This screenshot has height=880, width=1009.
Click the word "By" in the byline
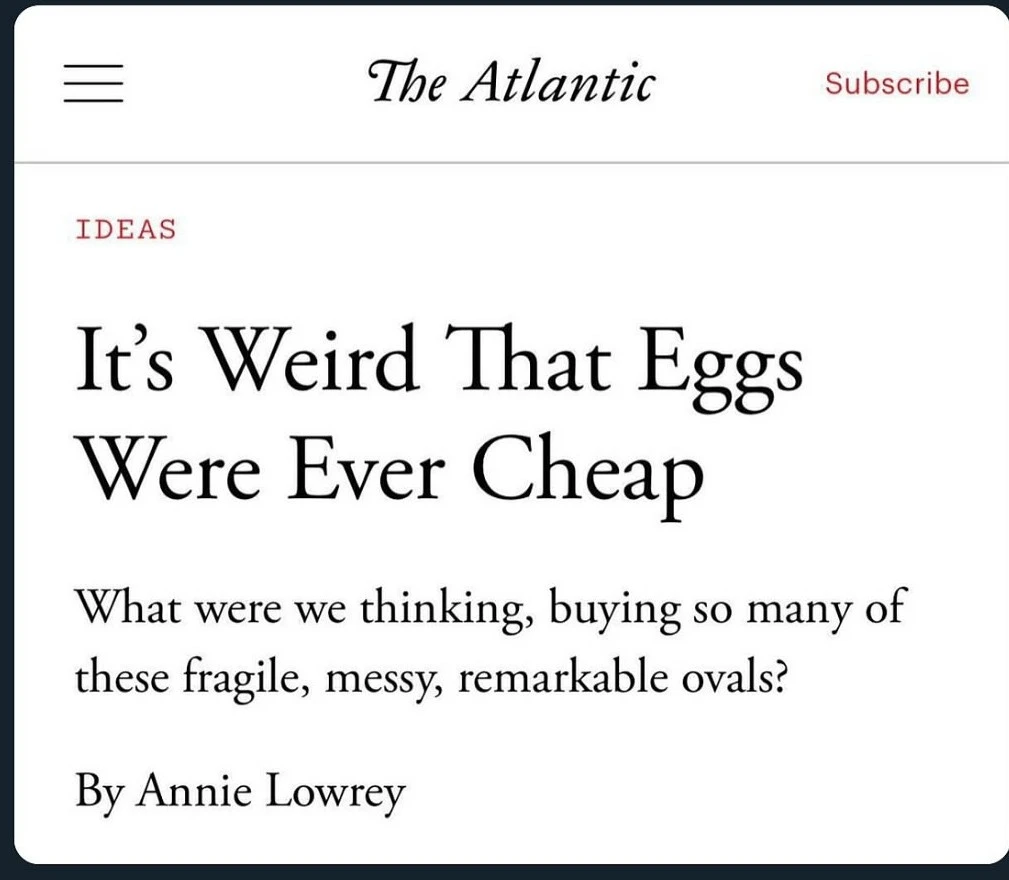[97, 793]
